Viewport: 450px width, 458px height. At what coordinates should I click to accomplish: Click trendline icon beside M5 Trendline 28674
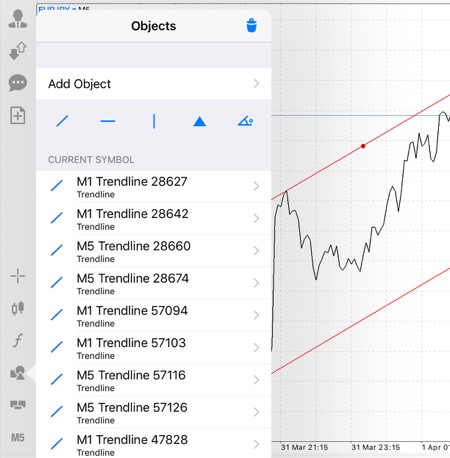click(57, 283)
